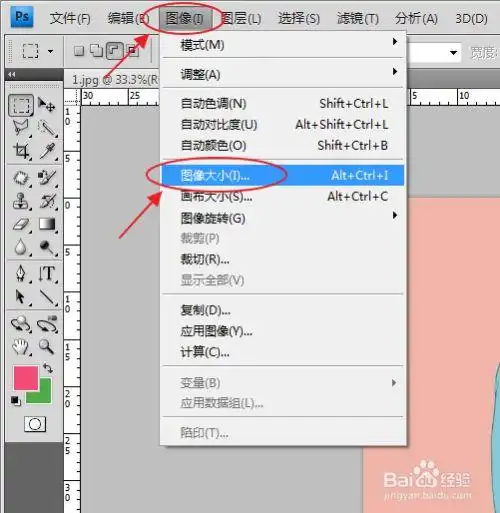The width and height of the screenshot is (500, 513).
Task: Choose 计算(C)... menu item
Action: click(x=283, y=352)
